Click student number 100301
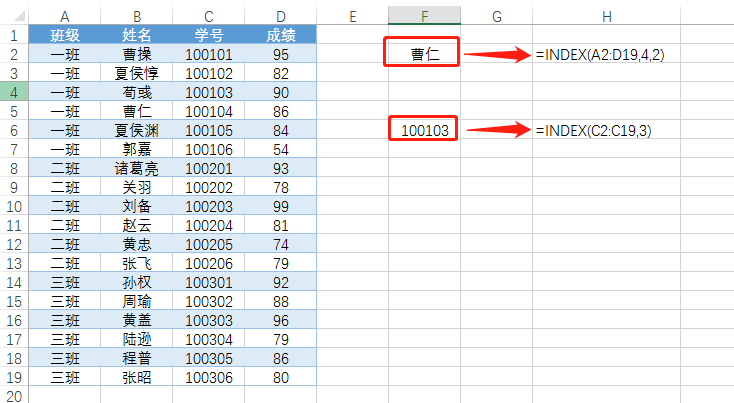This screenshot has height=403, width=734. click(x=208, y=282)
